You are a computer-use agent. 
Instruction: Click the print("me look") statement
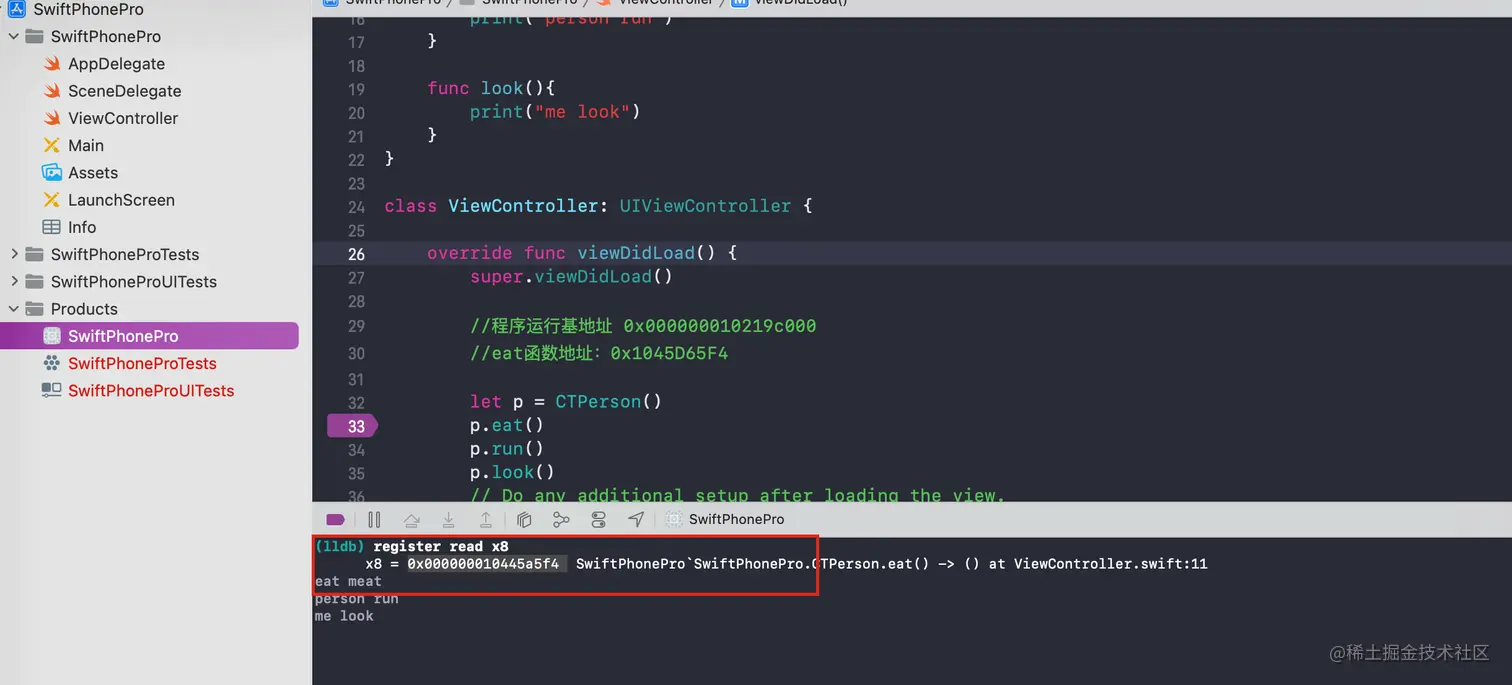555,112
